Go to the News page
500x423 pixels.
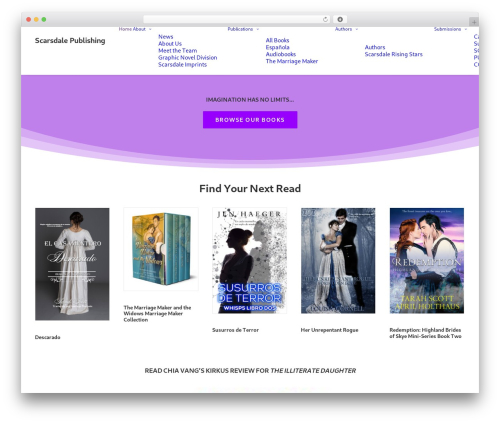166,37
